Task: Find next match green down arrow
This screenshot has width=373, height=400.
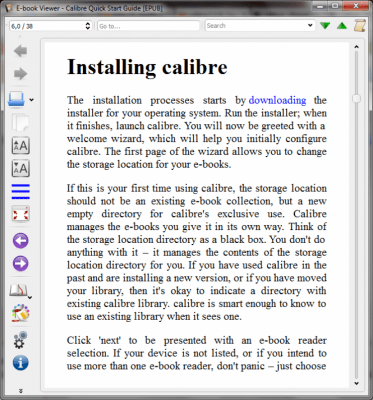Action: point(325,26)
